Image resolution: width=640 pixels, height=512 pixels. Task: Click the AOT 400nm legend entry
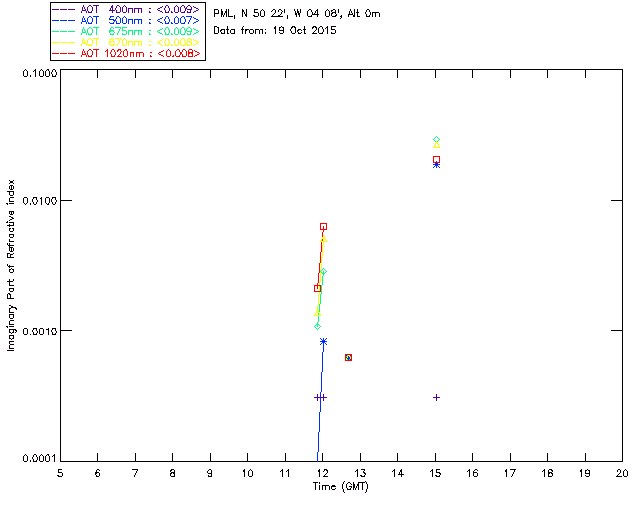tap(126, 9)
